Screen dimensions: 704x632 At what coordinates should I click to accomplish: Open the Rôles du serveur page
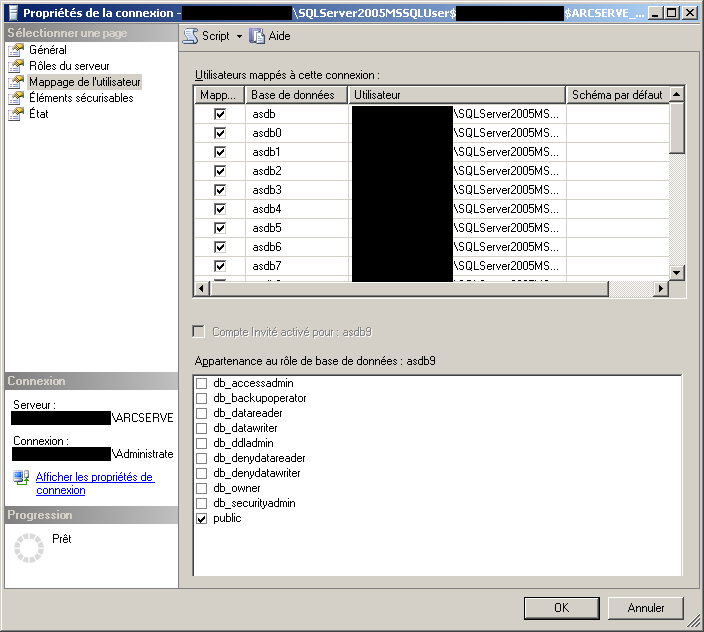pyautogui.click(x=68, y=66)
